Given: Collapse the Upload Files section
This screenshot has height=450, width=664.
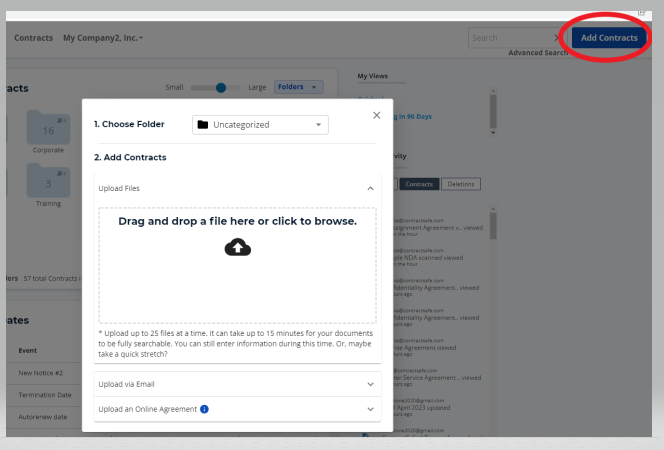Looking at the screenshot, I should click(x=371, y=188).
